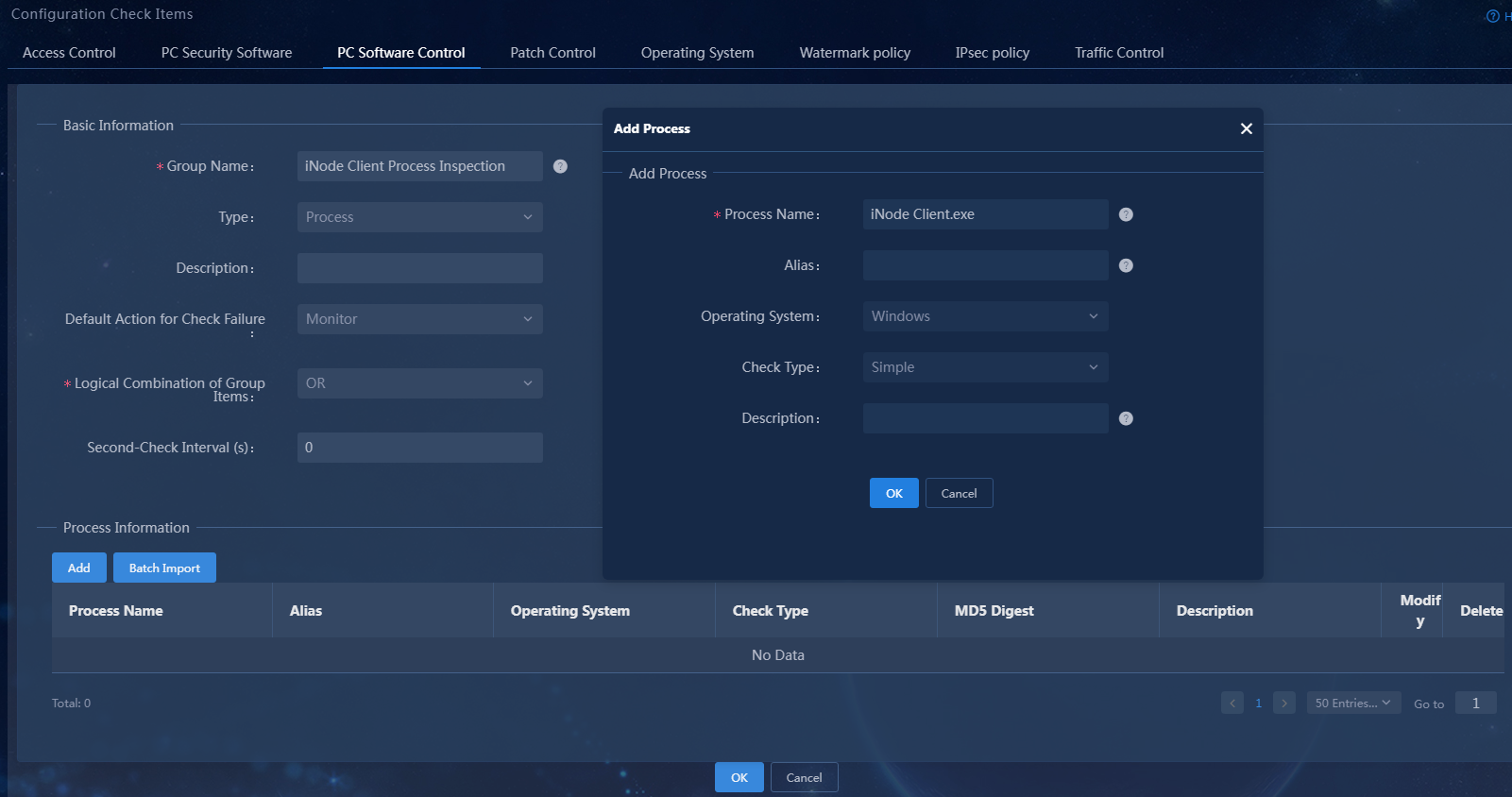The image size is (1512, 797).
Task: Click the help icon beside Process Name field
Action: [x=1126, y=214]
